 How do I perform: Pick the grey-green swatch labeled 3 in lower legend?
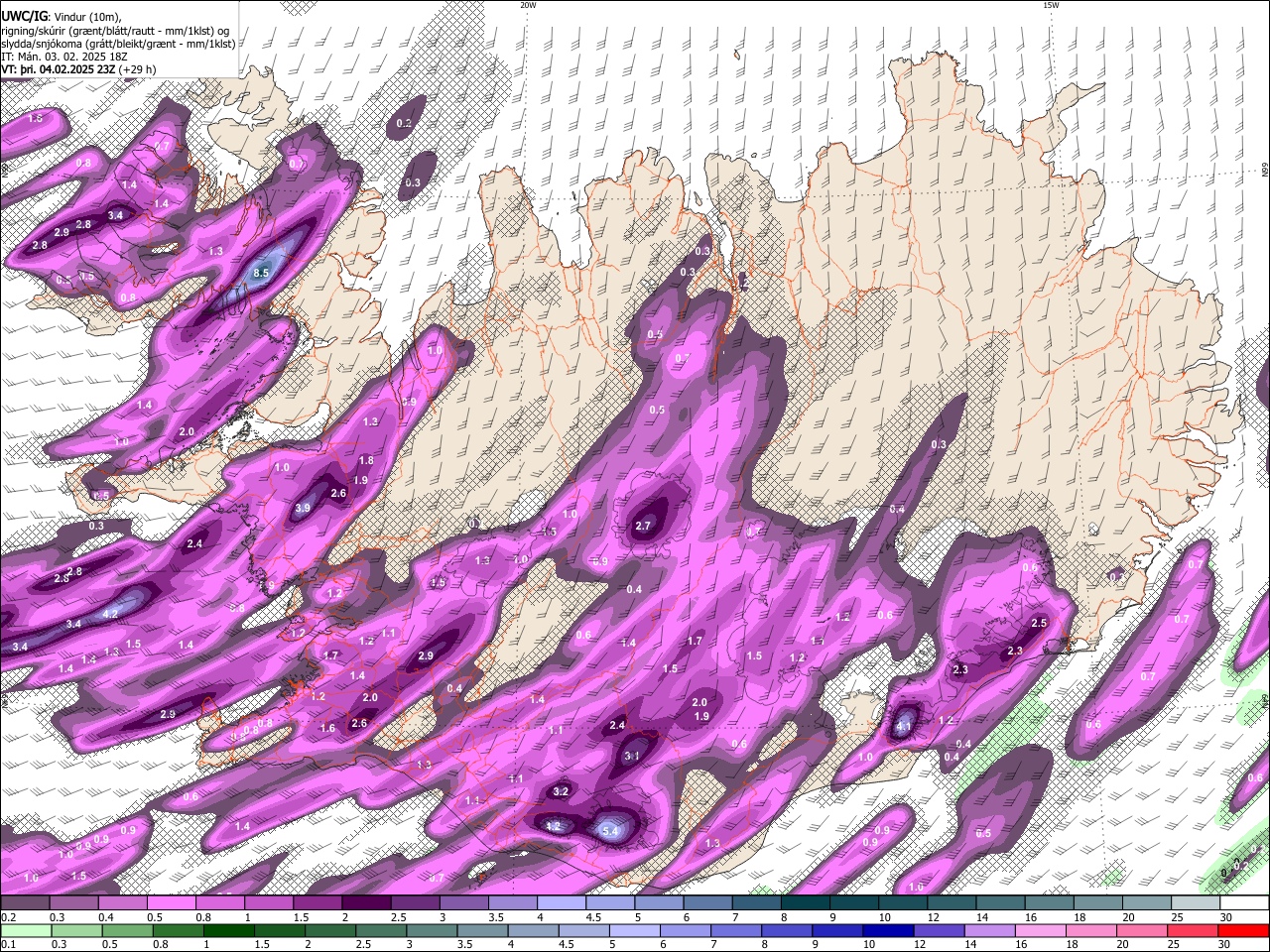pyautogui.click(x=432, y=930)
